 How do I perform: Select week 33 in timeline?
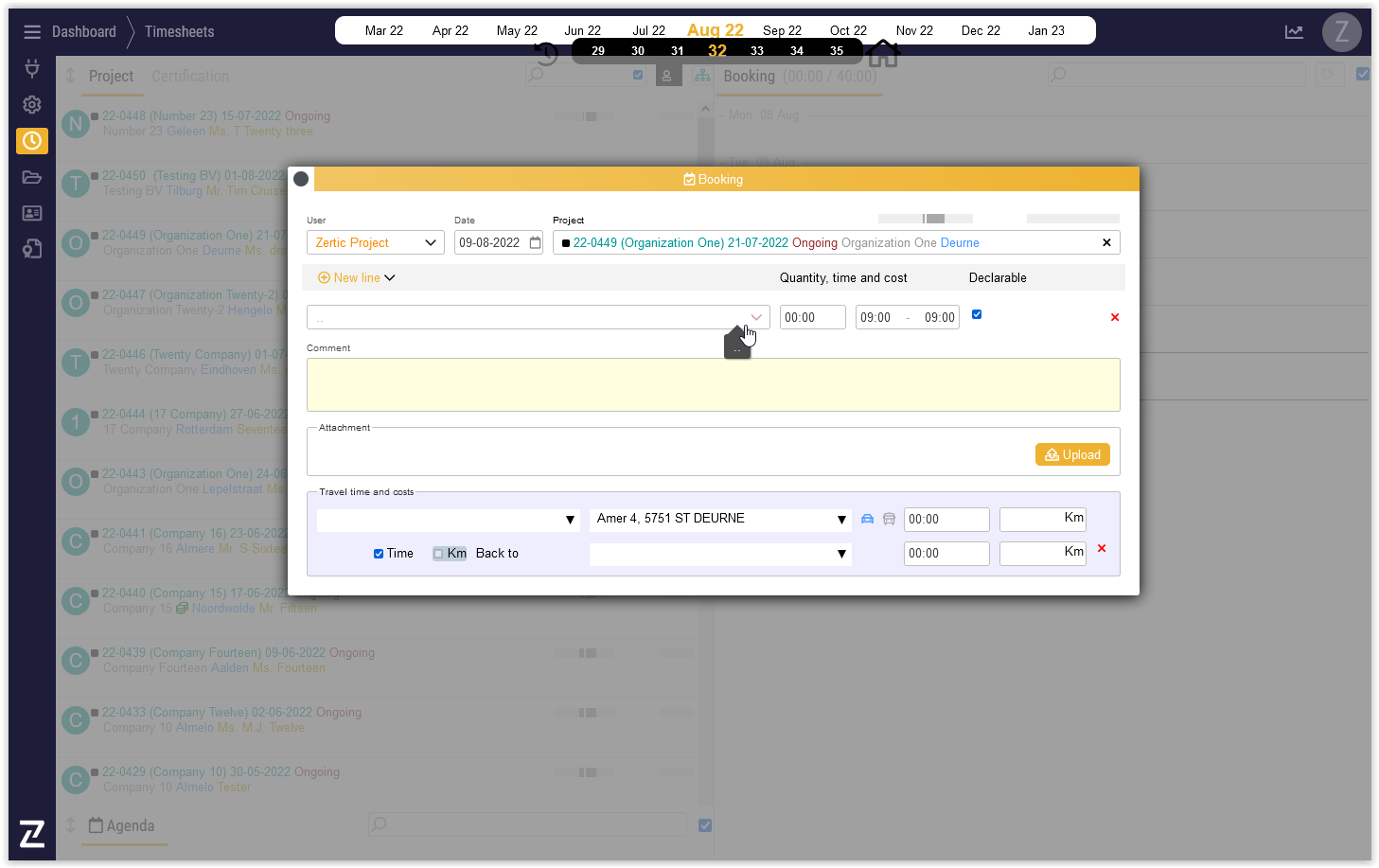(x=757, y=51)
